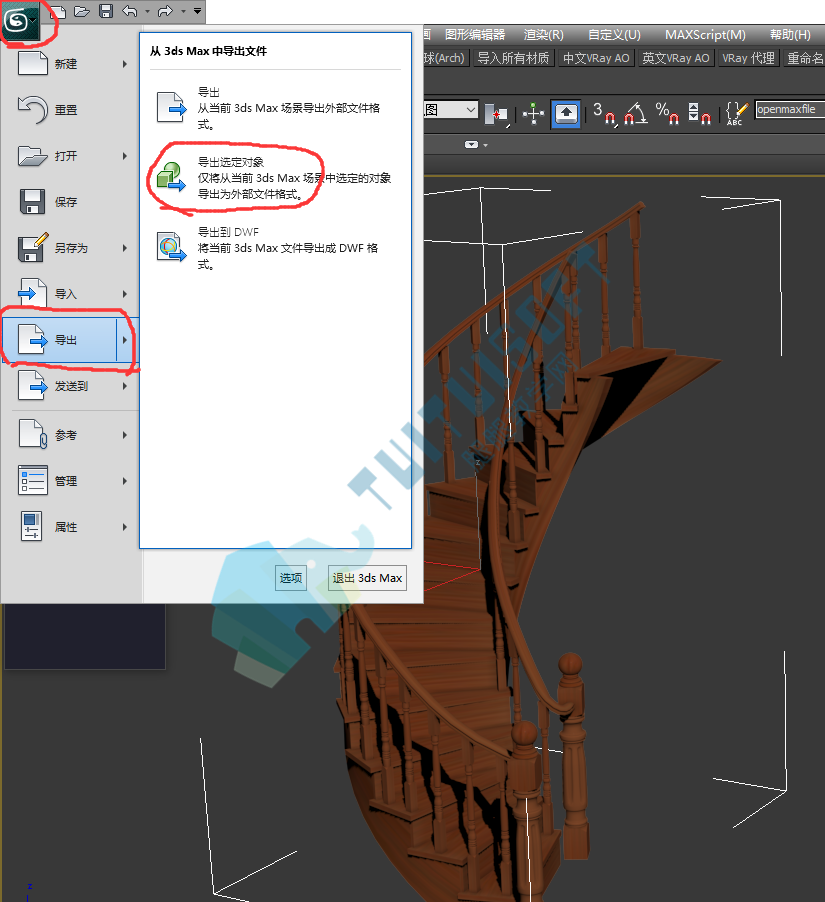Click the 管理 (Manage) menu entry
Image resolution: width=825 pixels, height=902 pixels.
click(70, 481)
